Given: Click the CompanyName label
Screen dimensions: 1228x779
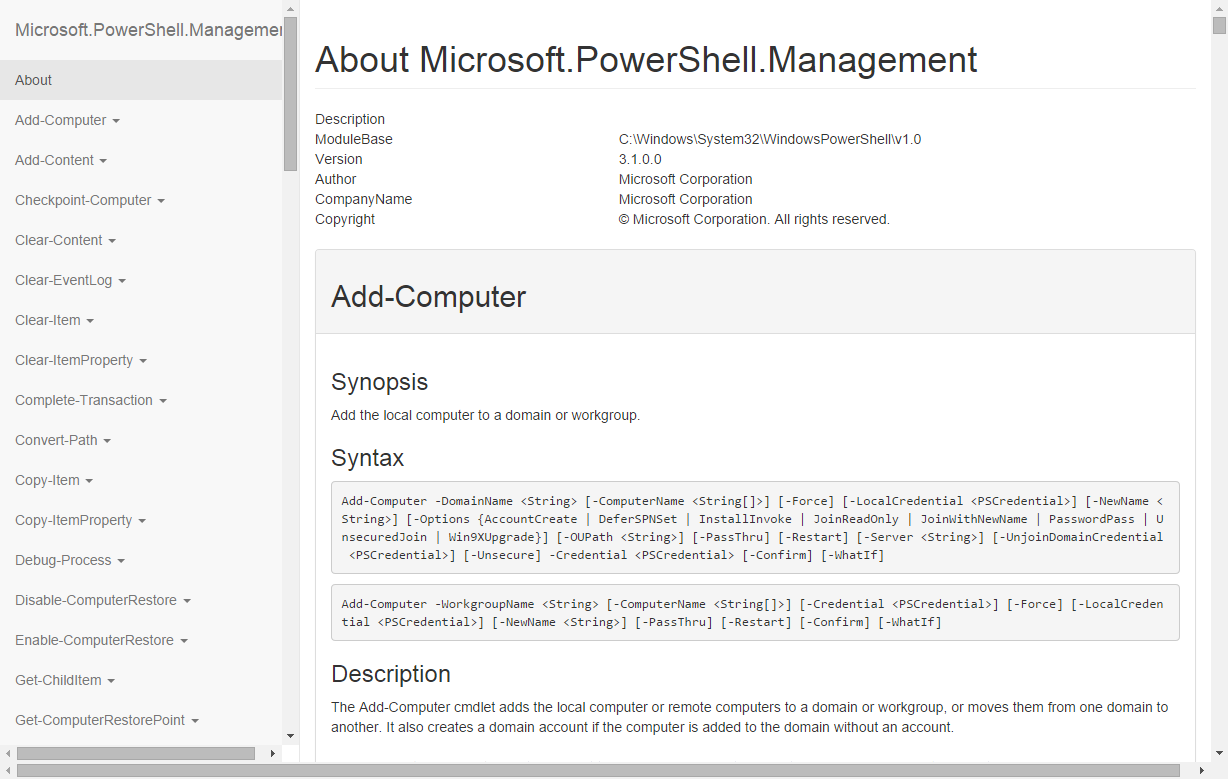Looking at the screenshot, I should tap(363, 199).
